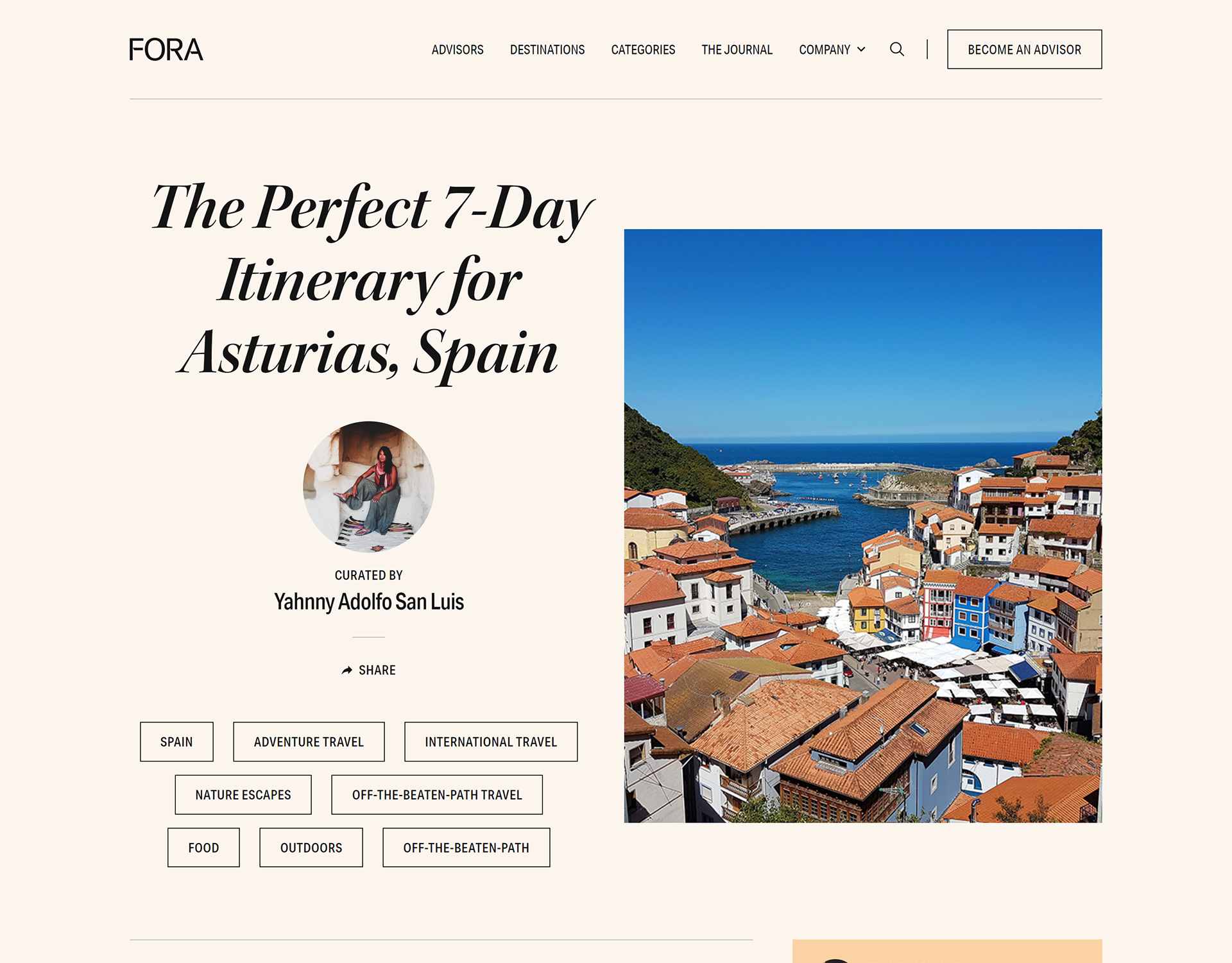1232x963 pixels.
Task: Click the Off-the-Beaten-Path tag
Action: click(466, 848)
